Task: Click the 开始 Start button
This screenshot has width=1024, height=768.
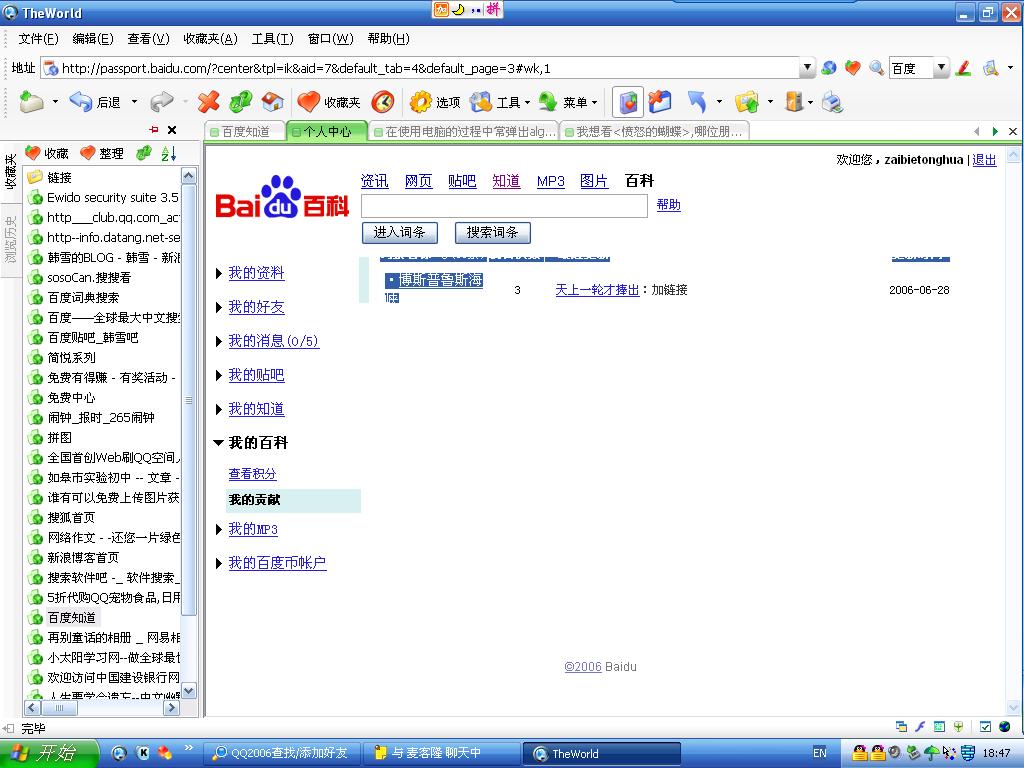Action: tap(49, 753)
